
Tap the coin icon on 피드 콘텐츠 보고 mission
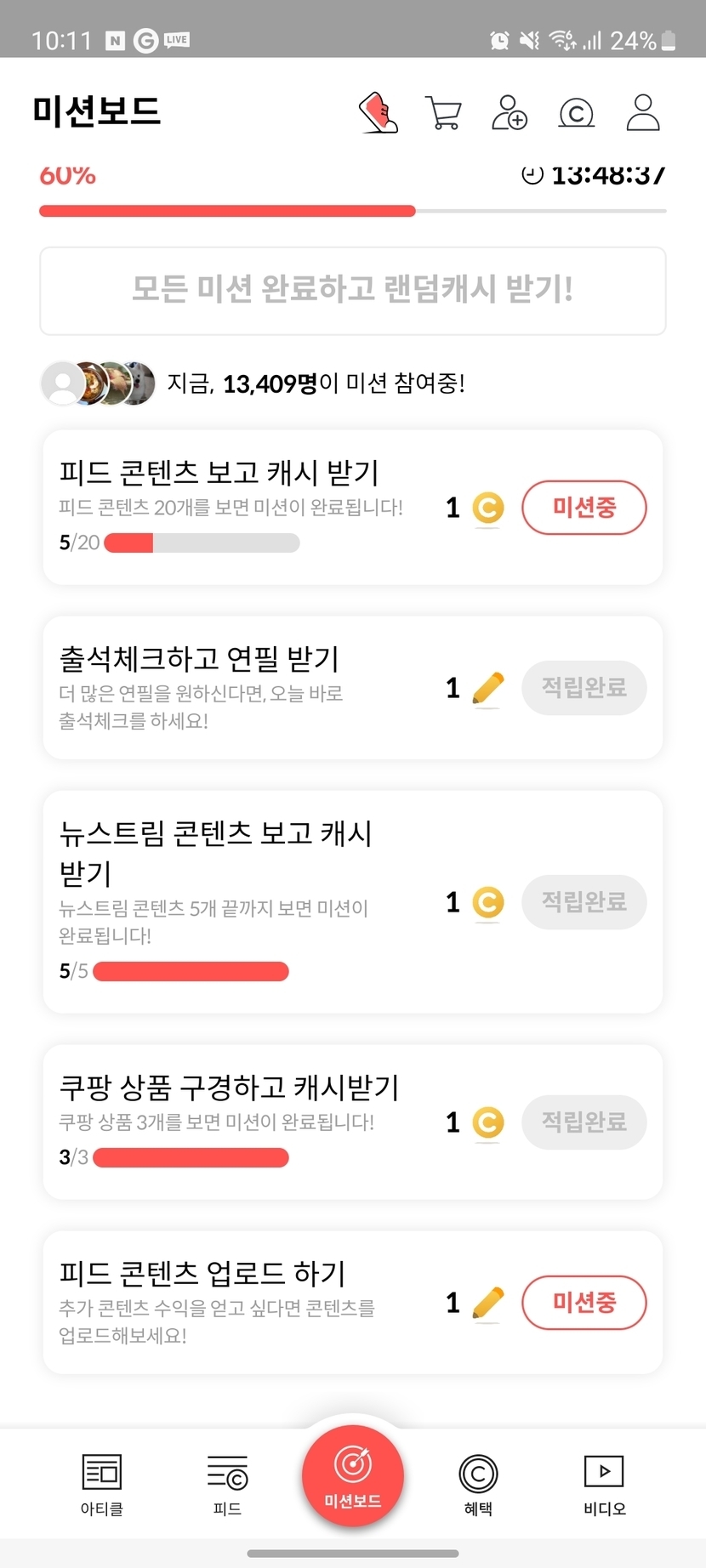488,508
